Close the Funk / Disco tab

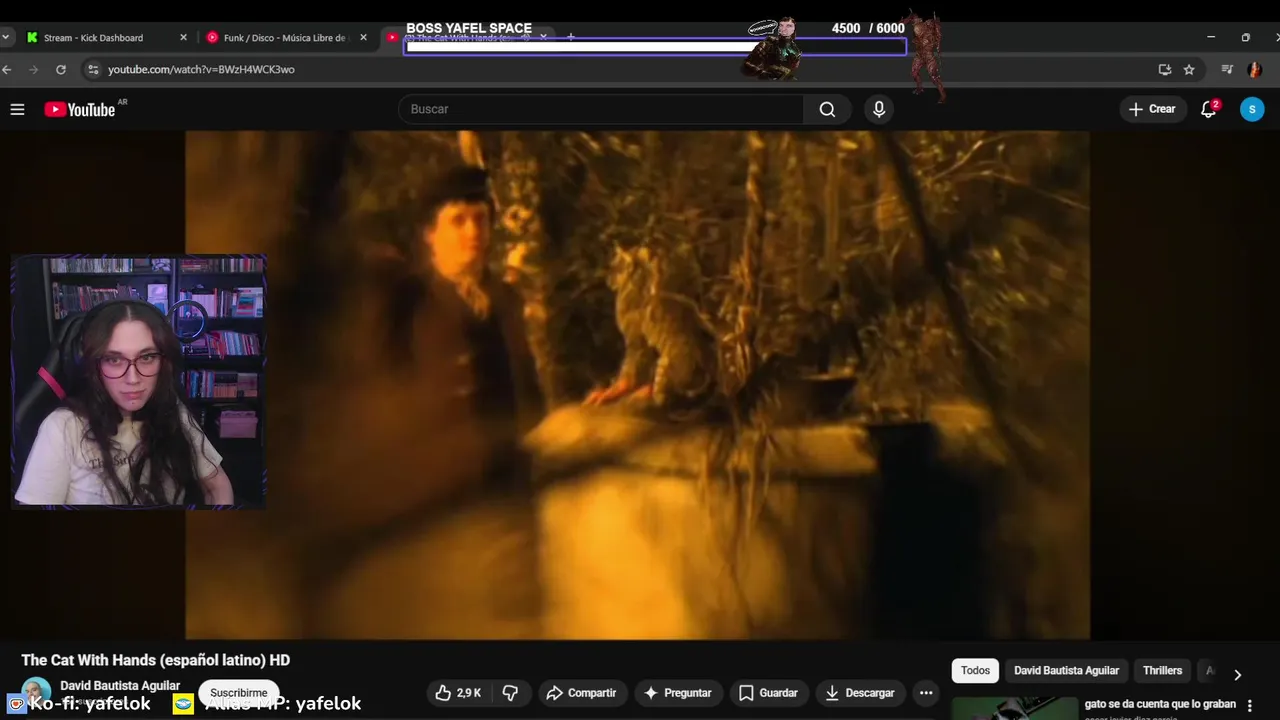coord(363,37)
